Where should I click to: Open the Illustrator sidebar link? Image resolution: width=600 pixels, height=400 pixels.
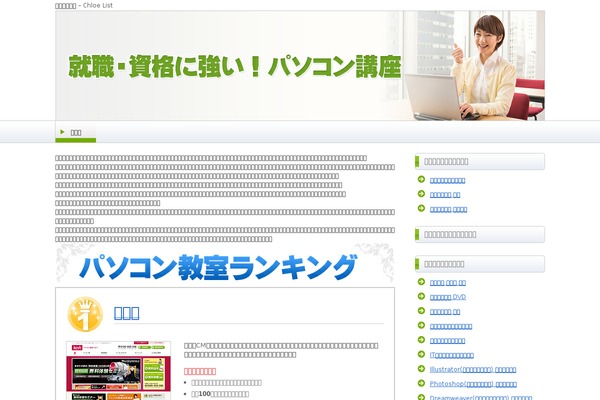pos(473,370)
